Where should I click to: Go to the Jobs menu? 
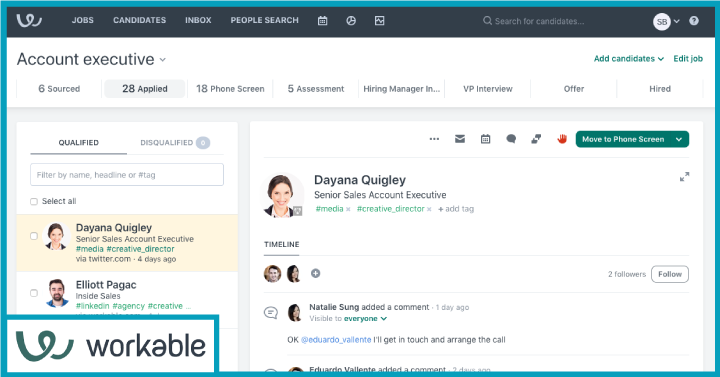[83, 20]
